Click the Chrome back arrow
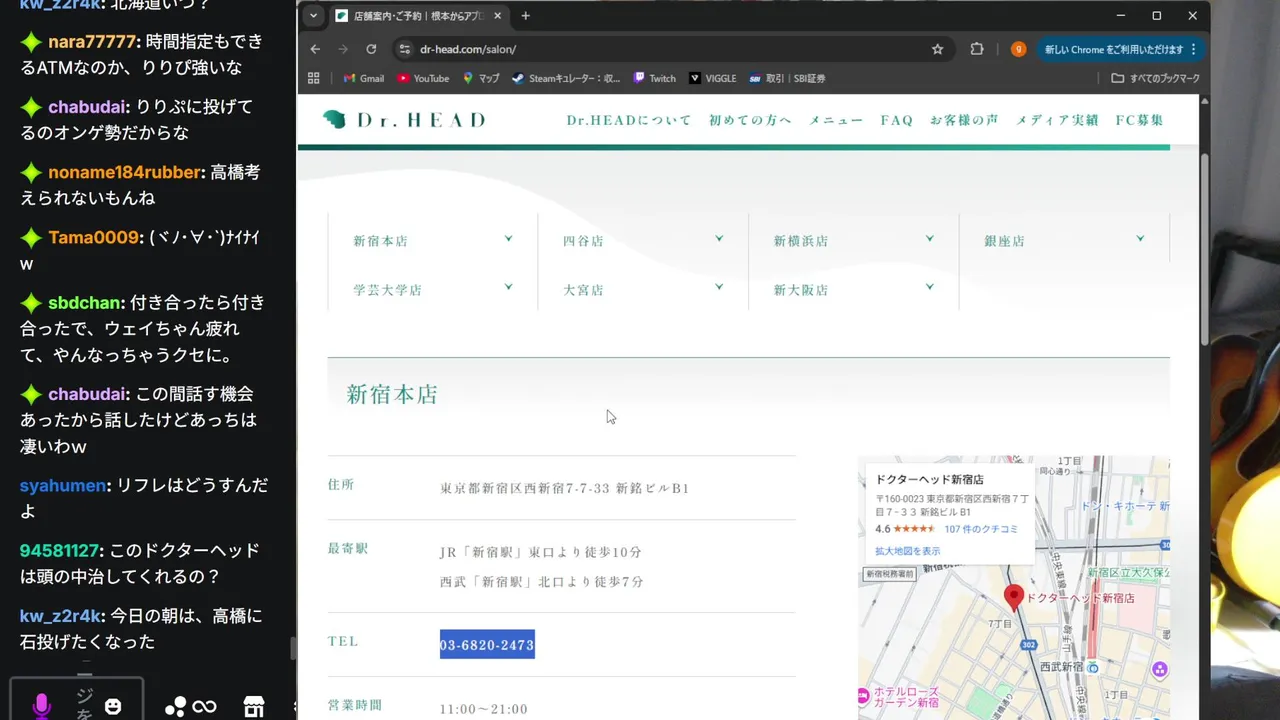Screen dimensions: 1280x720 point(315,49)
